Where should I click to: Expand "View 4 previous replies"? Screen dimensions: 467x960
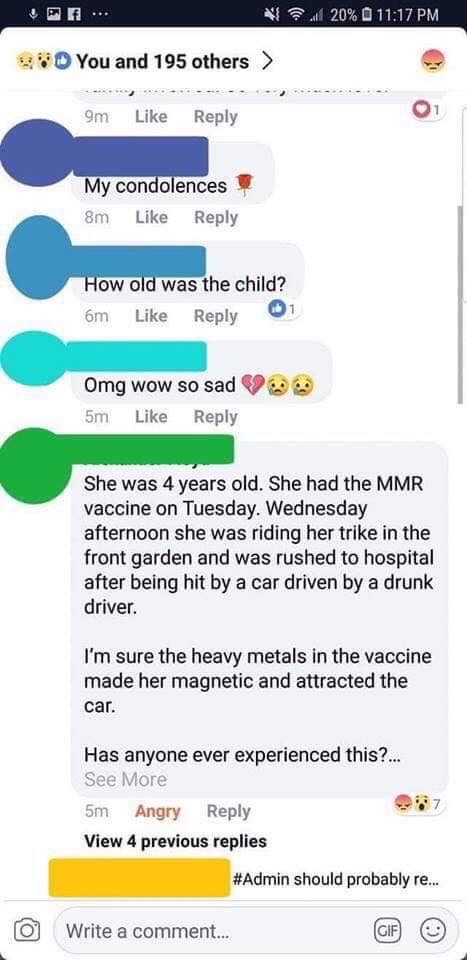[x=175, y=841]
